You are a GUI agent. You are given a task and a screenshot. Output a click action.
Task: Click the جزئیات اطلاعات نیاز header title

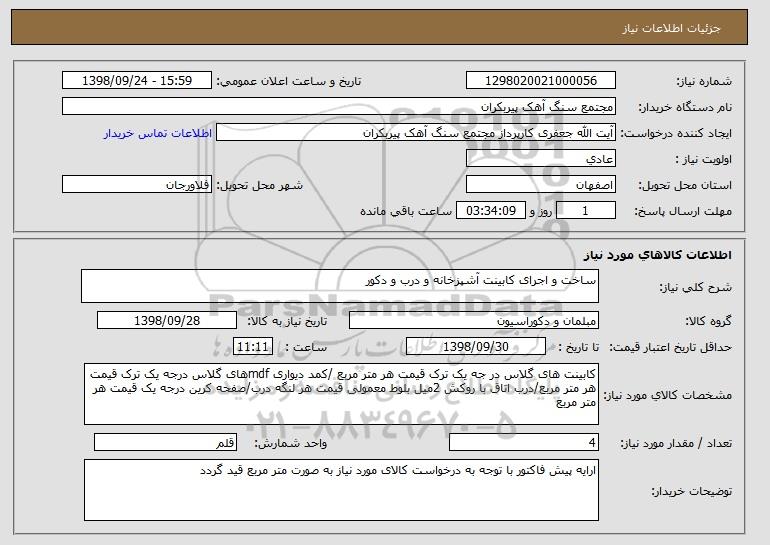pos(671,28)
